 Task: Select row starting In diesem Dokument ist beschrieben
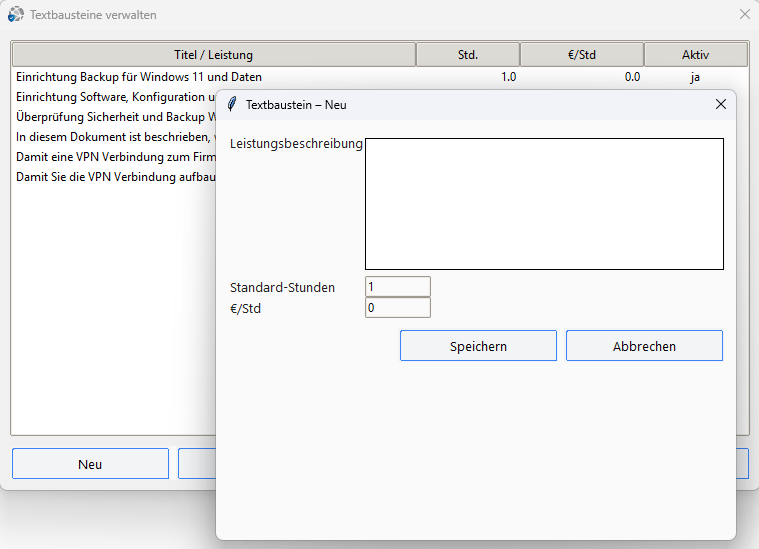pyautogui.click(x=112, y=137)
